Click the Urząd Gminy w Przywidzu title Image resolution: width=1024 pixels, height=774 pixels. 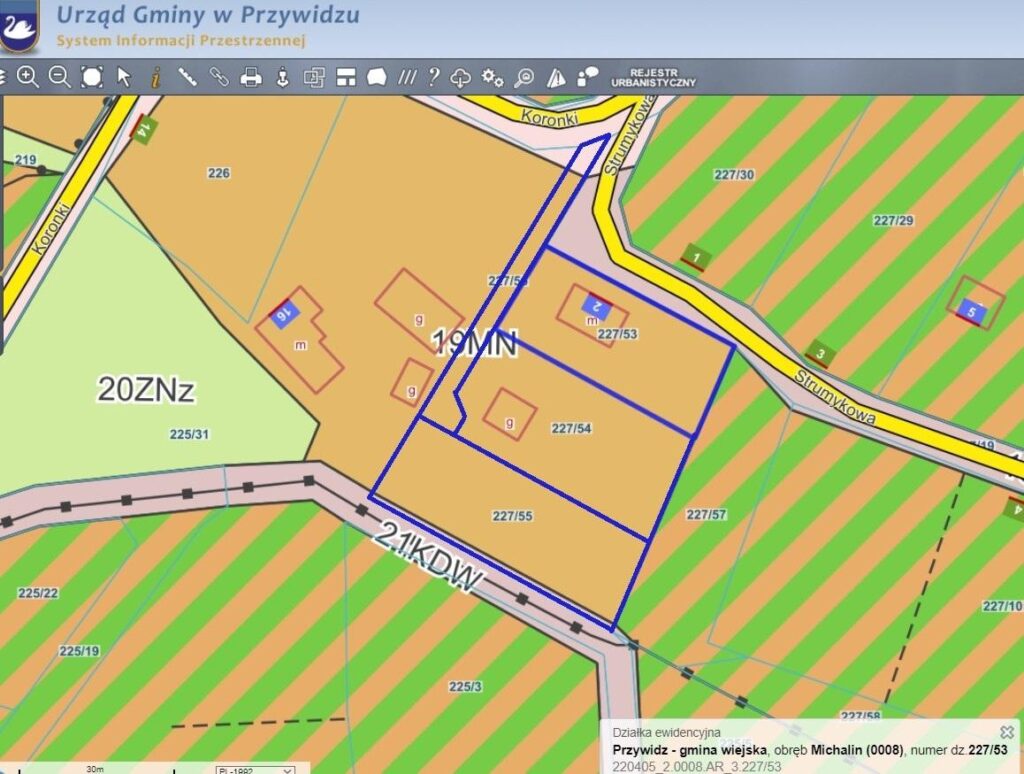[x=208, y=15]
